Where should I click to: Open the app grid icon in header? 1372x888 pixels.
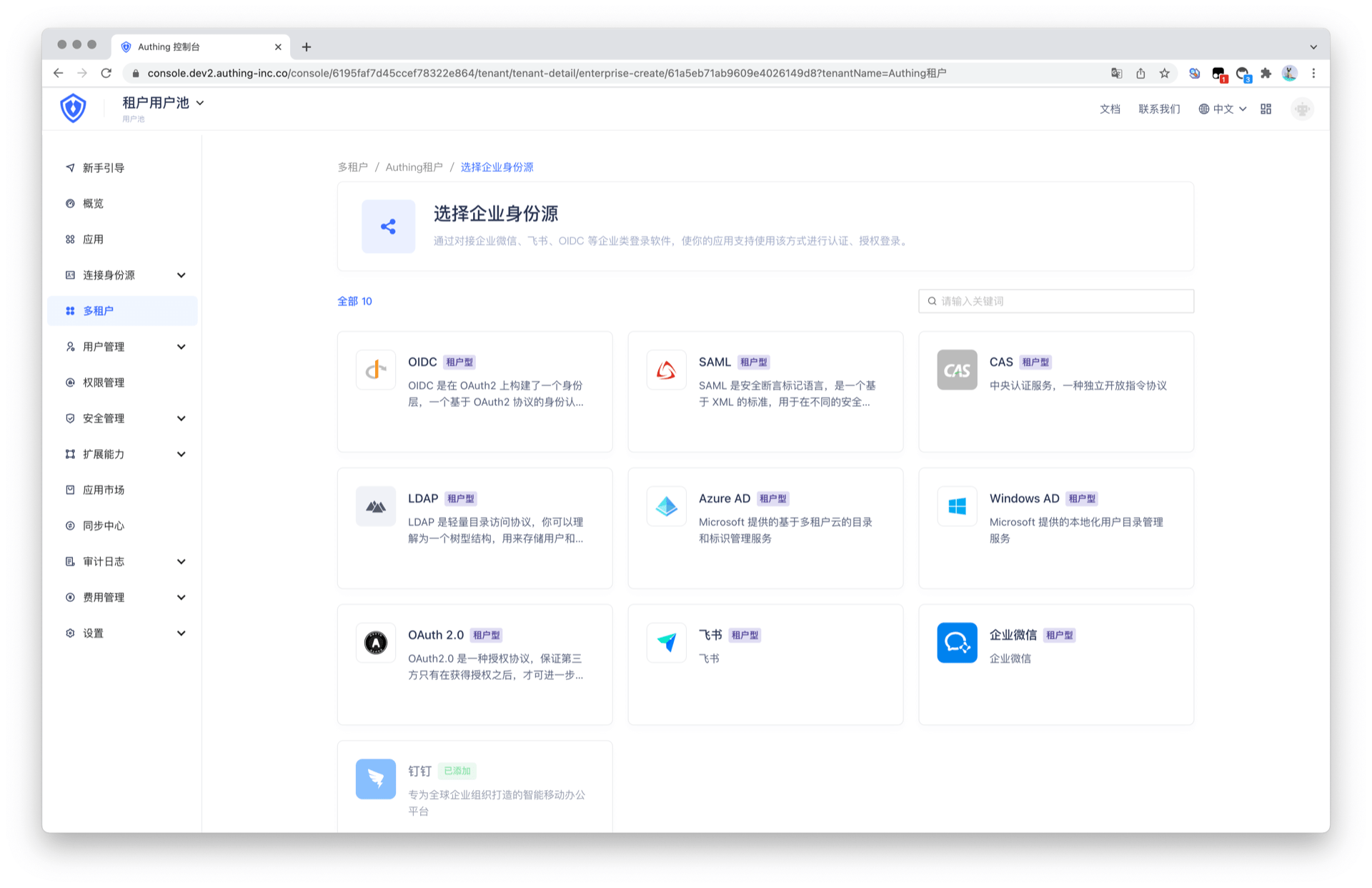coord(1266,109)
